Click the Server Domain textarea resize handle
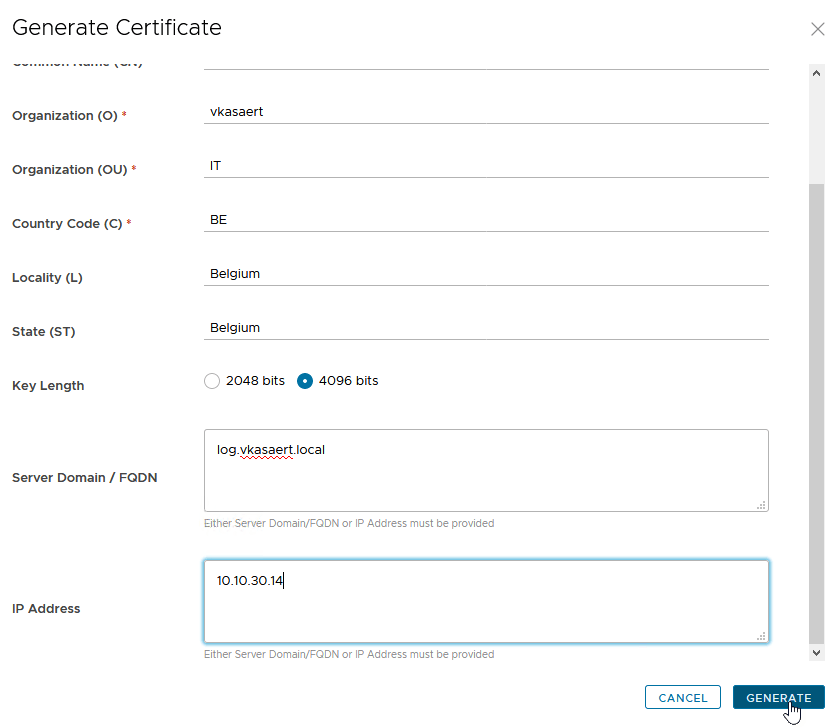Image resolution: width=838 pixels, height=727 pixels. coord(761,505)
